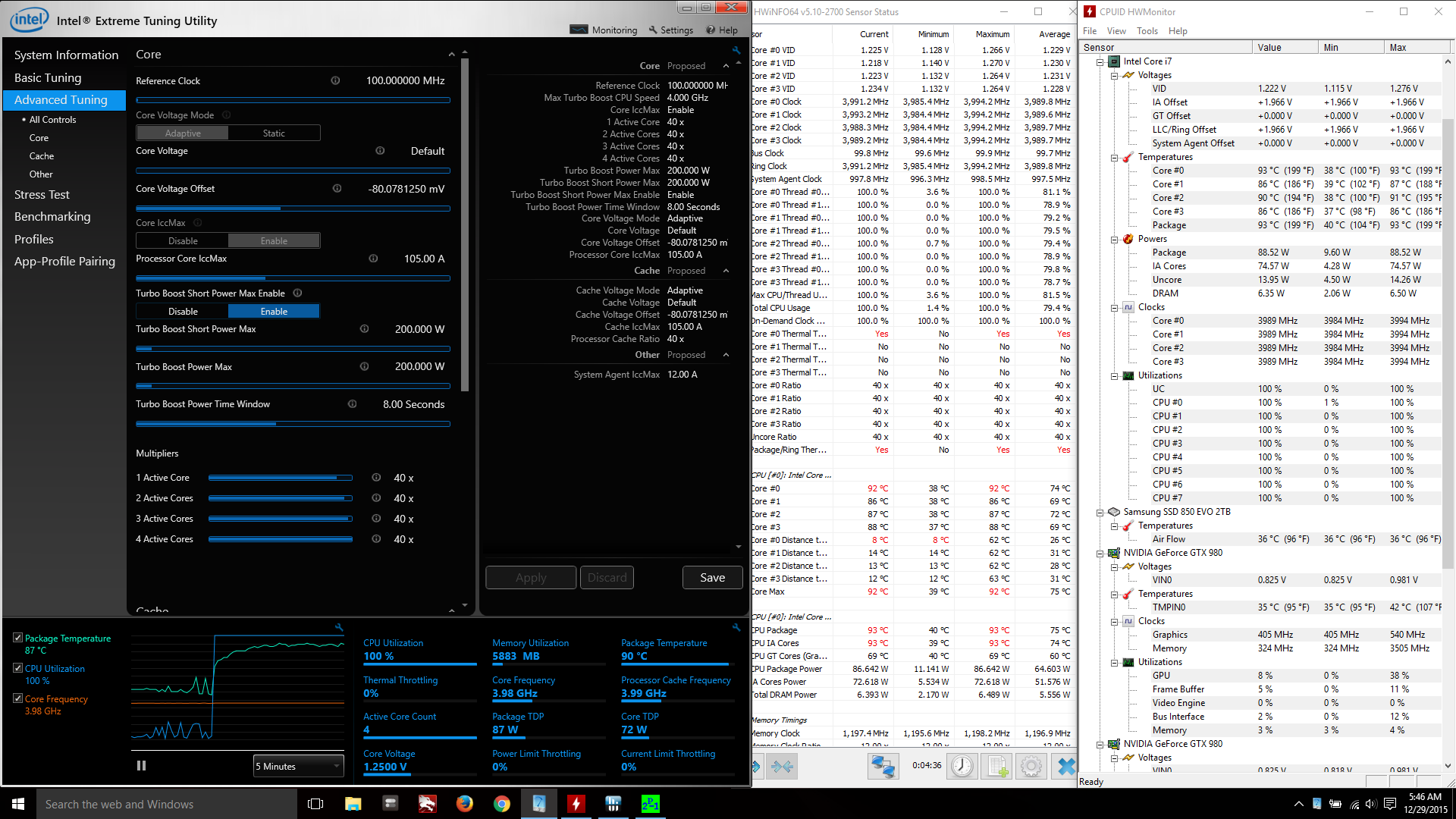Open Help in Intel XTU header
The image size is (1456, 819).
point(722,30)
